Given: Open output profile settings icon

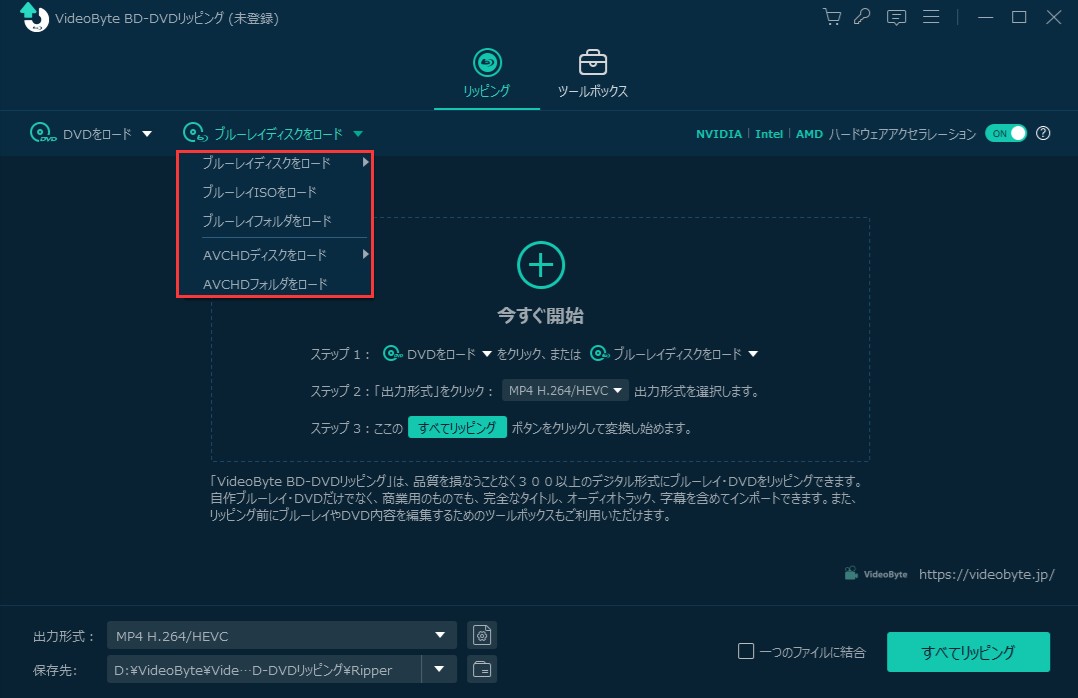Looking at the screenshot, I should pos(482,635).
